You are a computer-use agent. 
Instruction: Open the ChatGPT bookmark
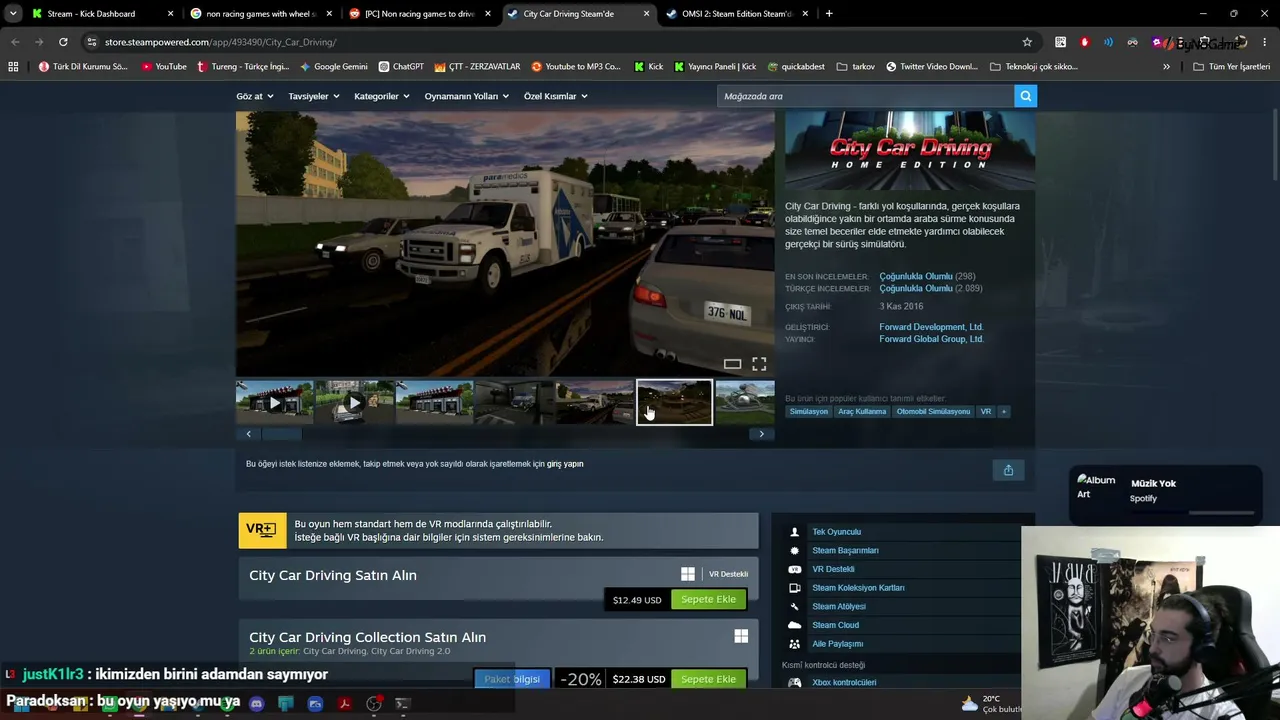pyautogui.click(x=401, y=67)
